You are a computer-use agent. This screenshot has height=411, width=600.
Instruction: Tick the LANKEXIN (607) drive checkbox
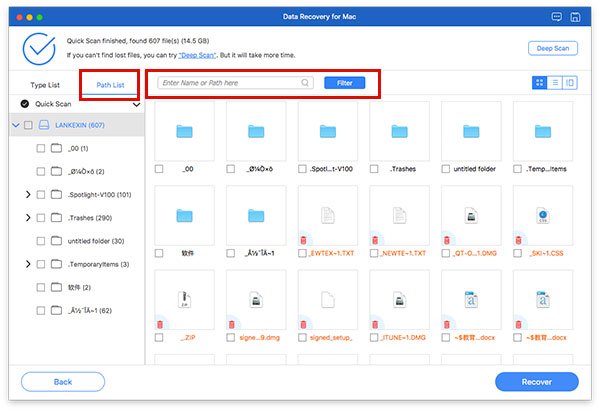click(28, 125)
